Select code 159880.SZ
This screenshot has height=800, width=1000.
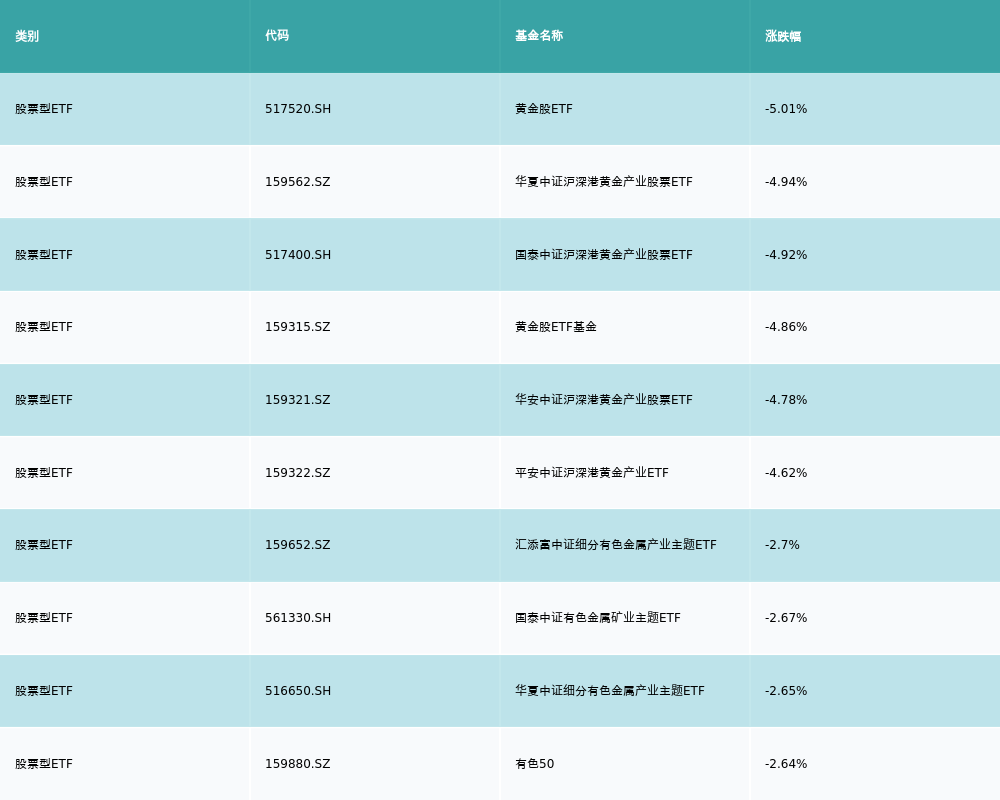pyautogui.click(x=298, y=764)
